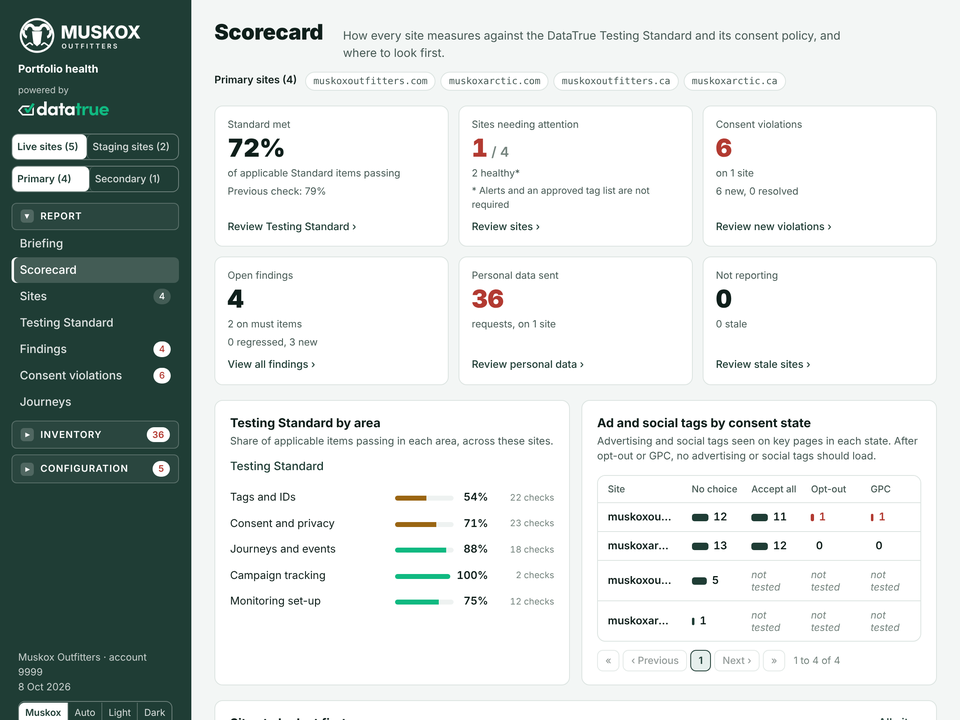Switch theme to Light
This screenshot has width=960, height=720.
point(119,712)
